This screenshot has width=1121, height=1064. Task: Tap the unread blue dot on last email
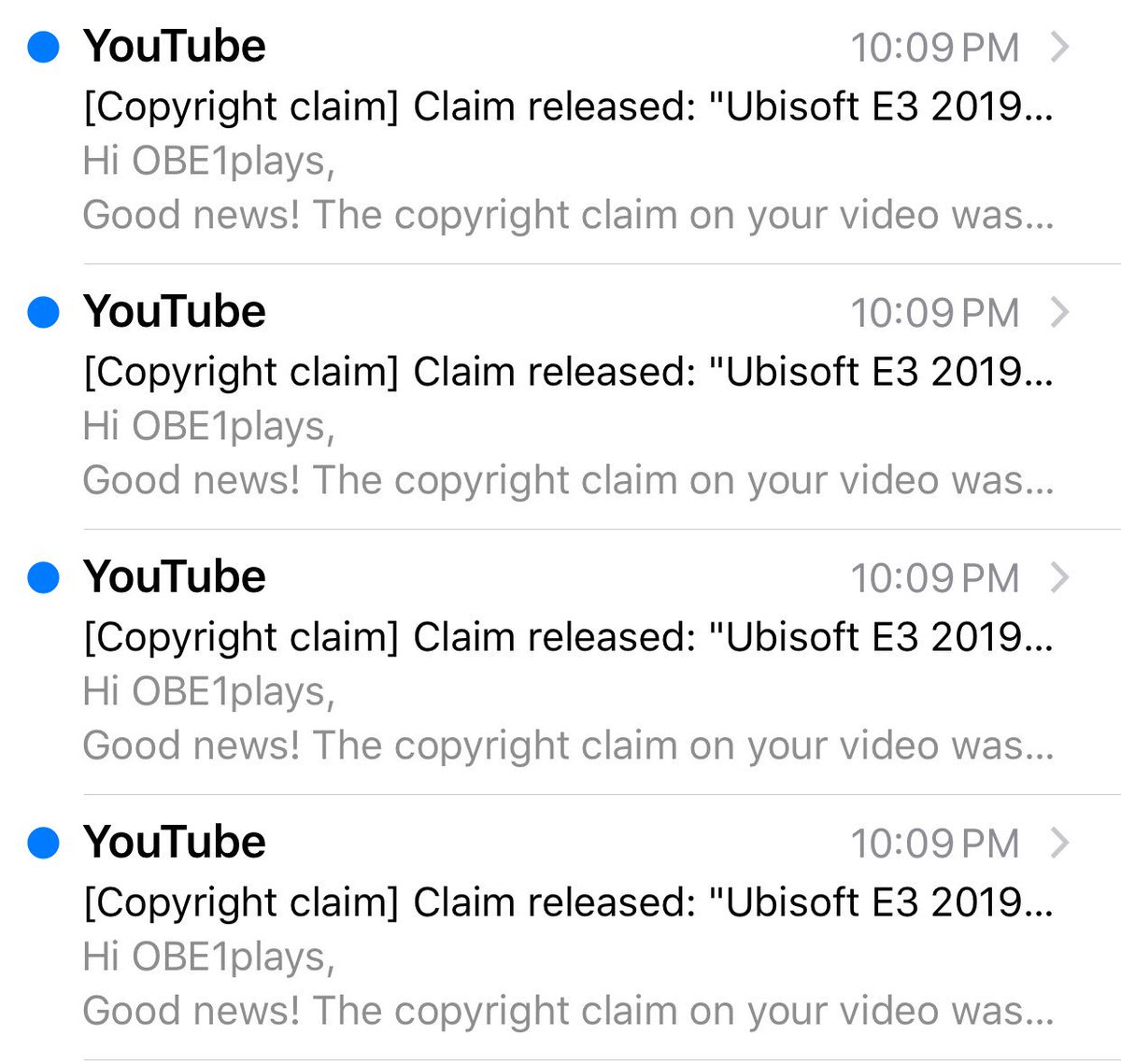(43, 843)
